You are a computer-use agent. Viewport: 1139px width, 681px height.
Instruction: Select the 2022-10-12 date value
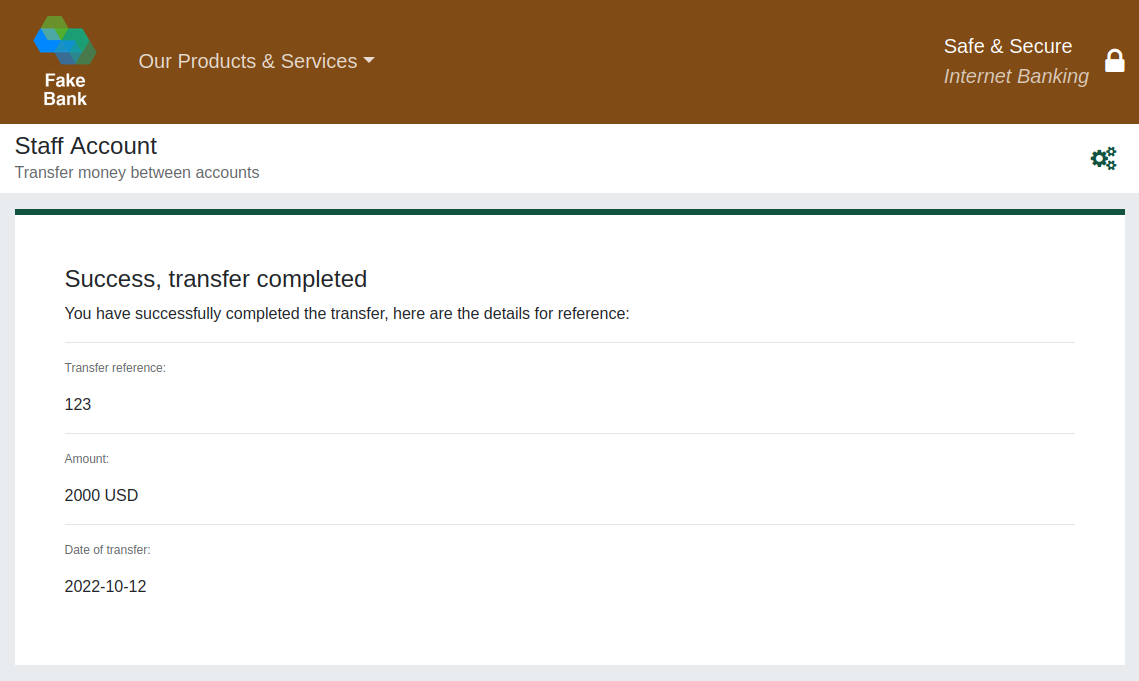point(105,586)
